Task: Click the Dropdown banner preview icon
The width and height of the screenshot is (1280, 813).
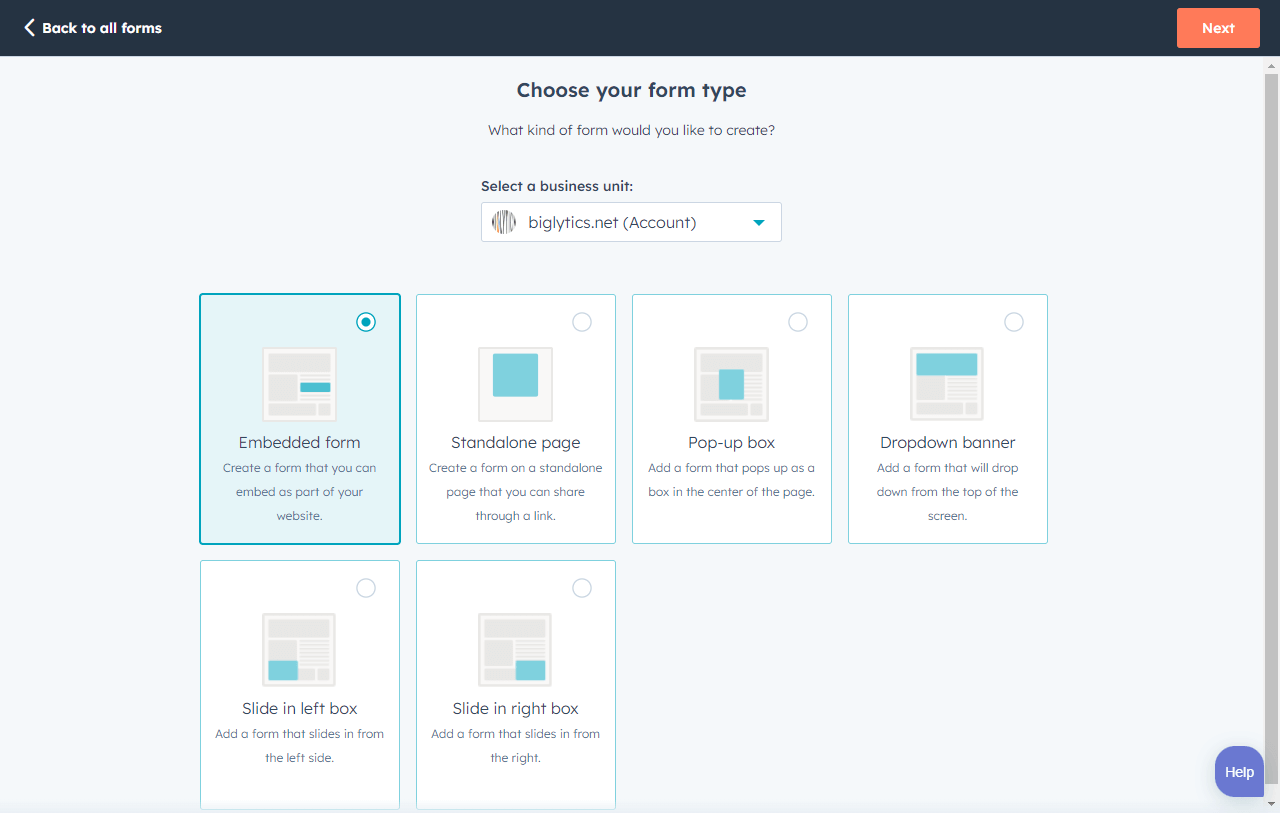Action: coord(947,384)
